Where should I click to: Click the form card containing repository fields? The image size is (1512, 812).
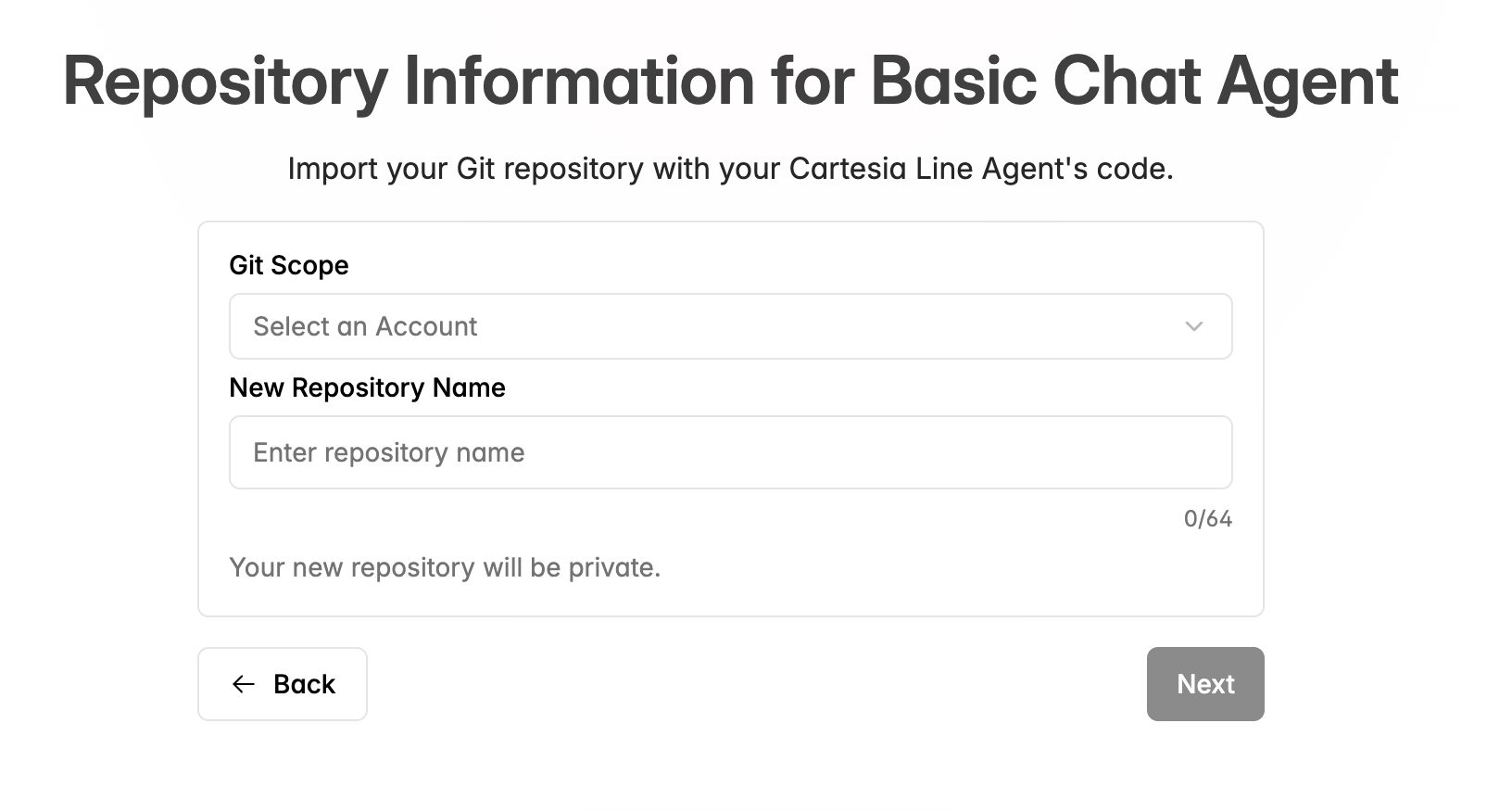pos(730,417)
